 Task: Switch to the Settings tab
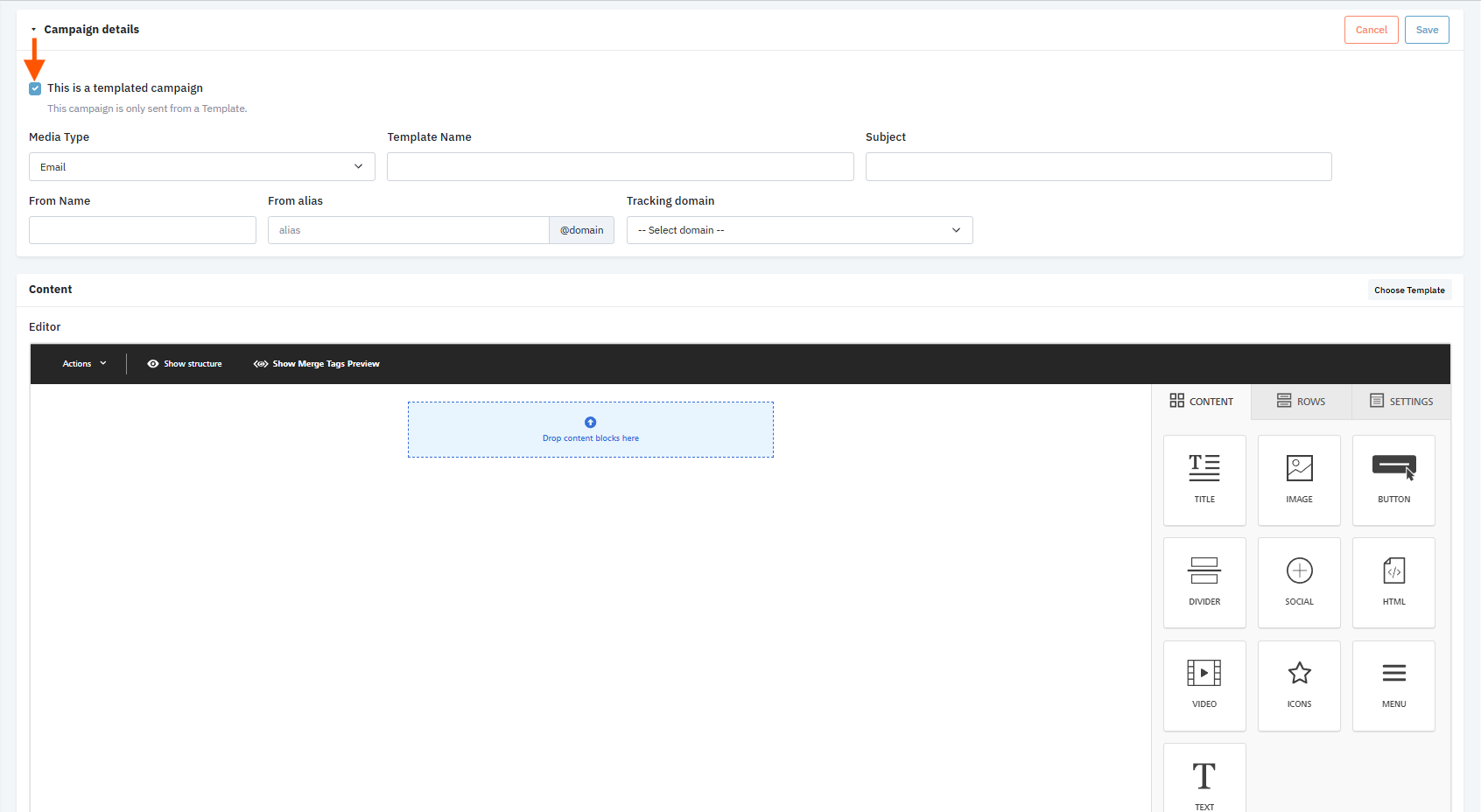click(x=1401, y=402)
